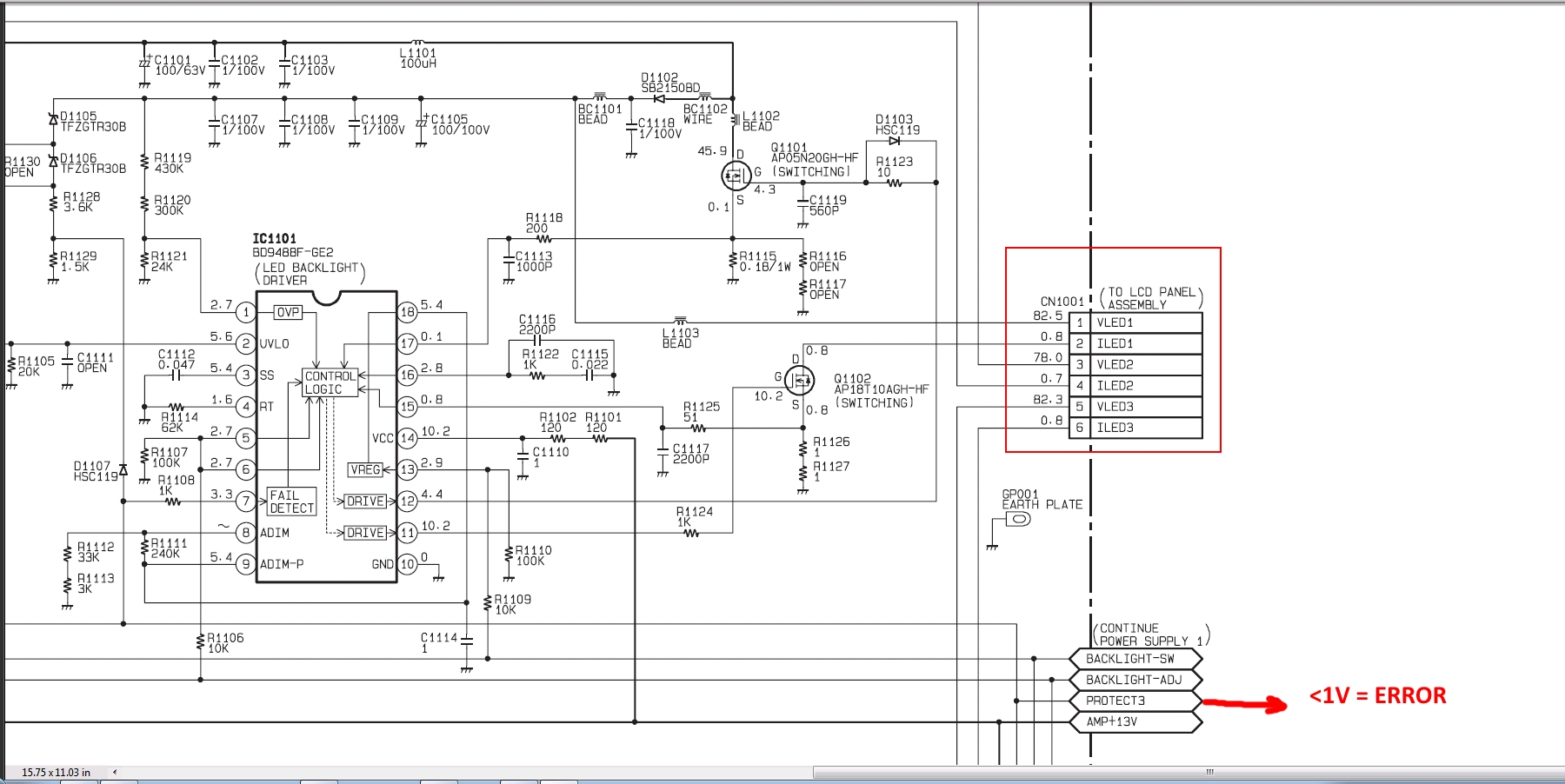
Task: Click the D1107 HSC119 diode label
Action: pyautogui.click(x=96, y=472)
